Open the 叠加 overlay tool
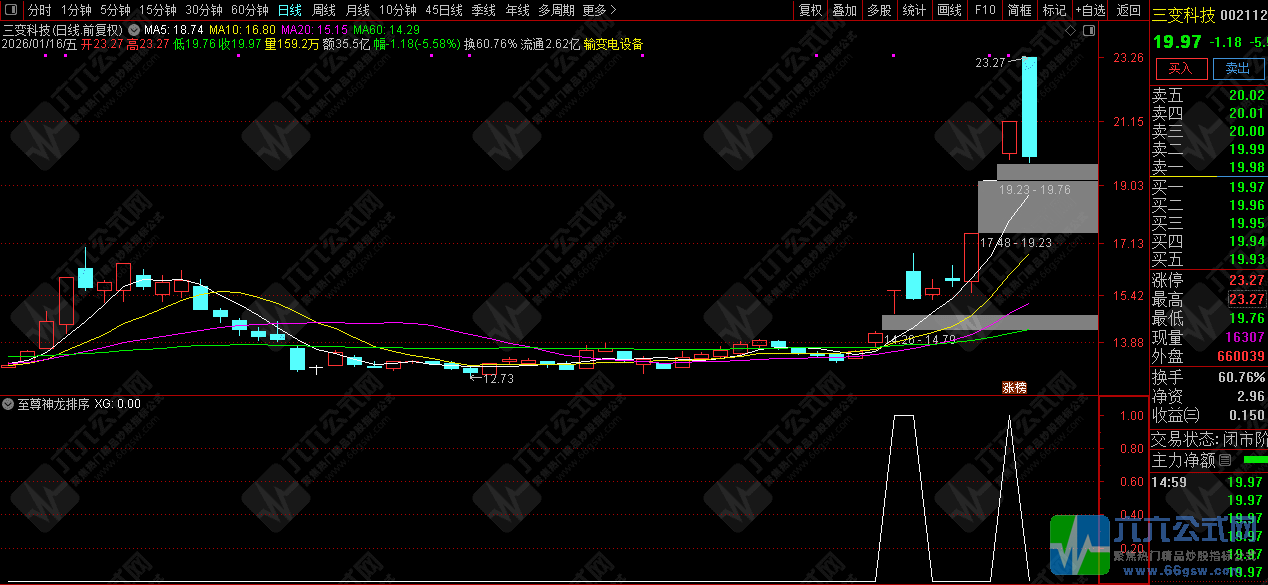This screenshot has height=585, width=1268. (x=845, y=10)
